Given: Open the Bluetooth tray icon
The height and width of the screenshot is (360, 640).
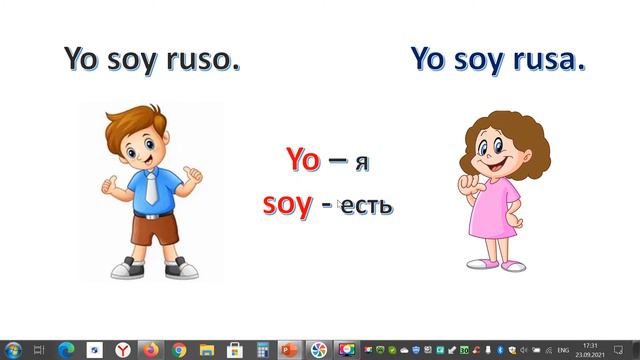Looking at the screenshot, I should (500, 350).
